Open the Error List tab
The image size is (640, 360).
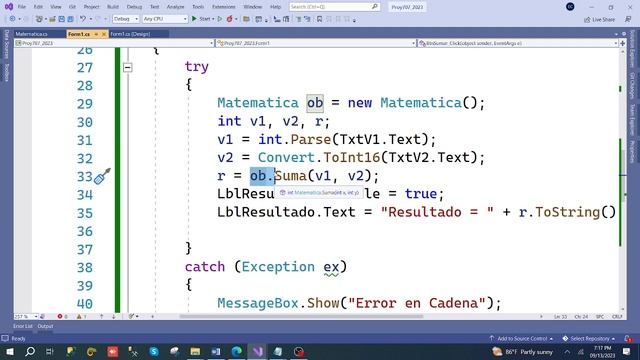point(22,326)
